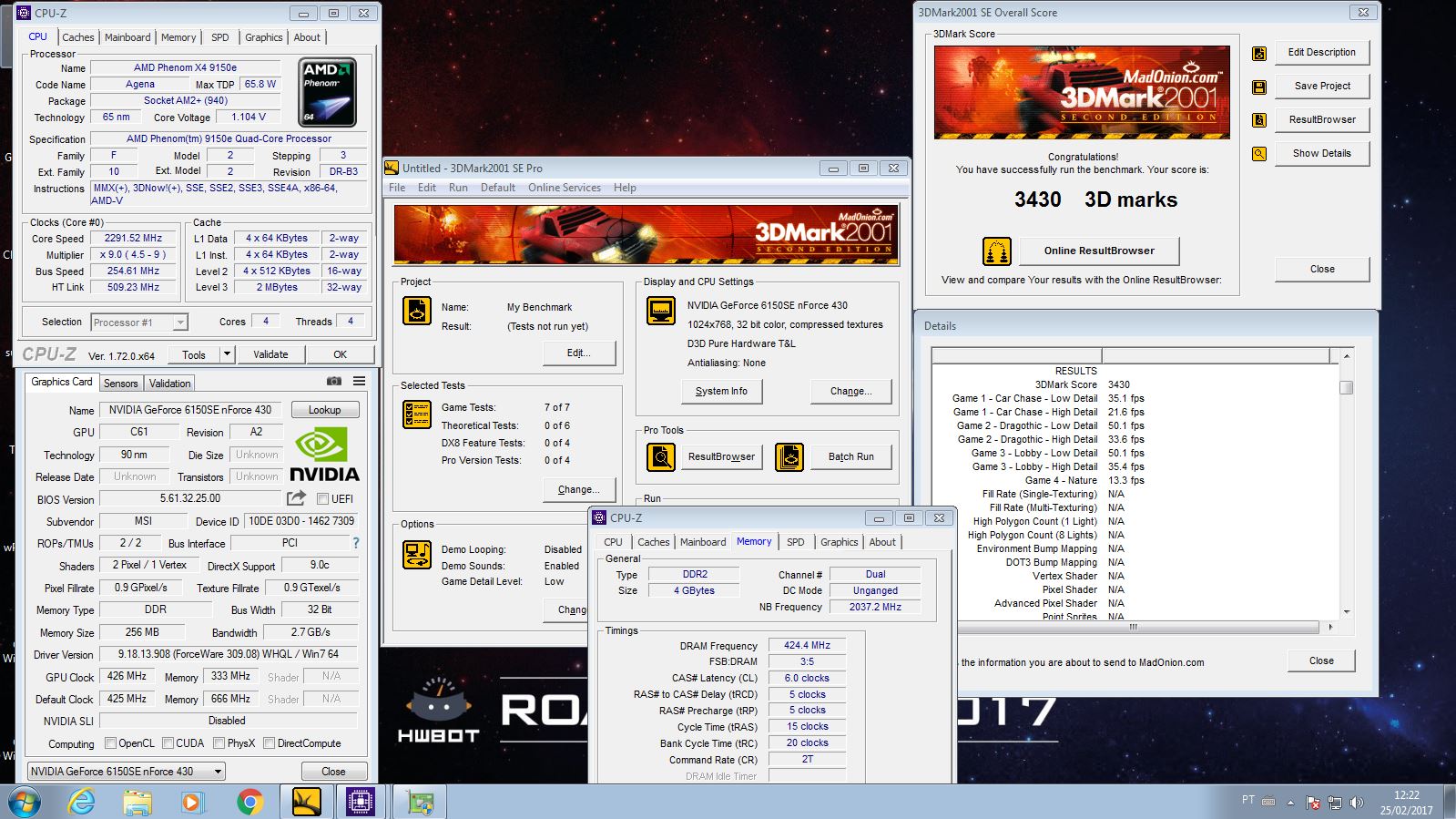This screenshot has width=1456, height=819.
Task: Click the Online ResultBrowser button
Action: pos(1099,251)
